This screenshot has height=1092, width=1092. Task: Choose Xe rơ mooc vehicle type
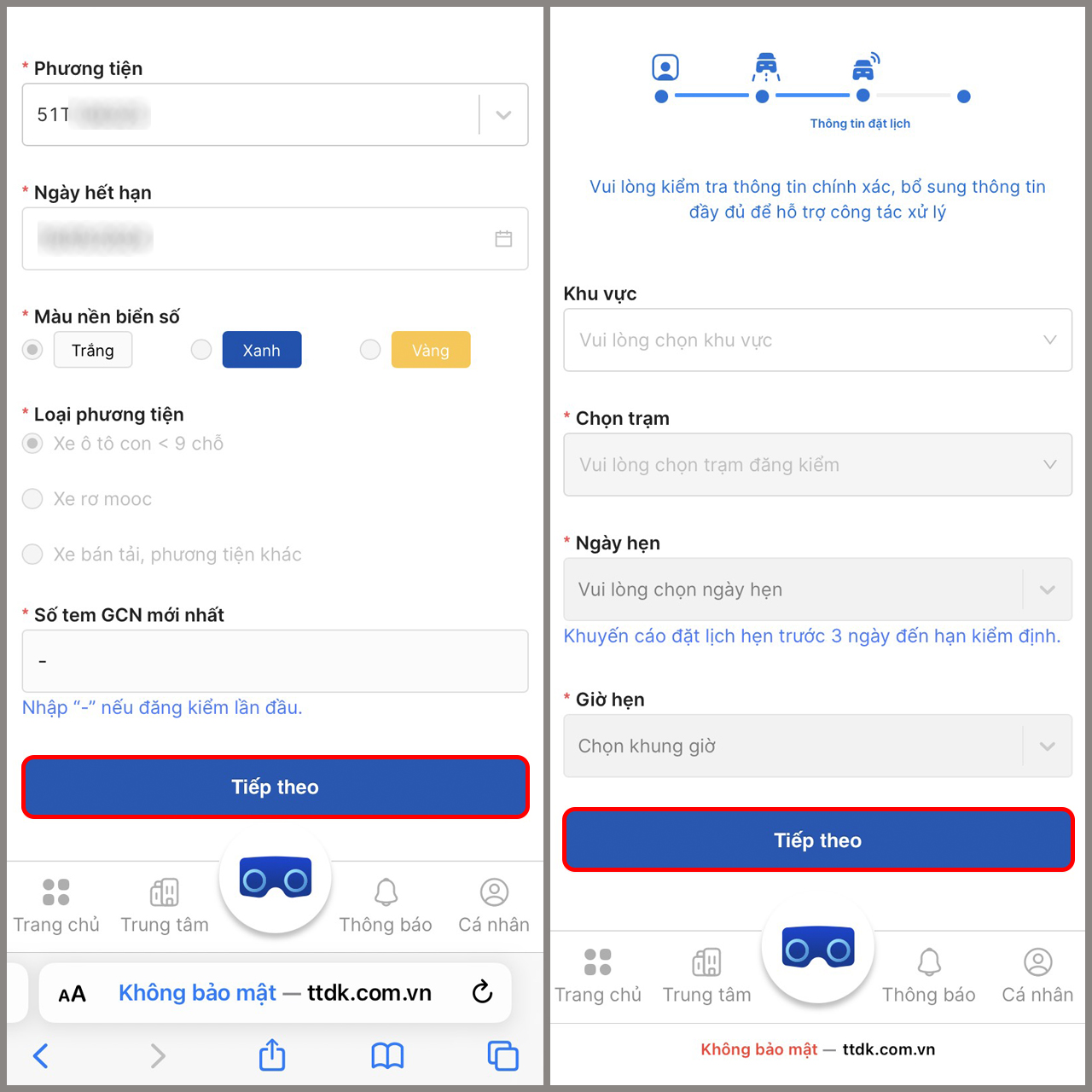coord(32,499)
